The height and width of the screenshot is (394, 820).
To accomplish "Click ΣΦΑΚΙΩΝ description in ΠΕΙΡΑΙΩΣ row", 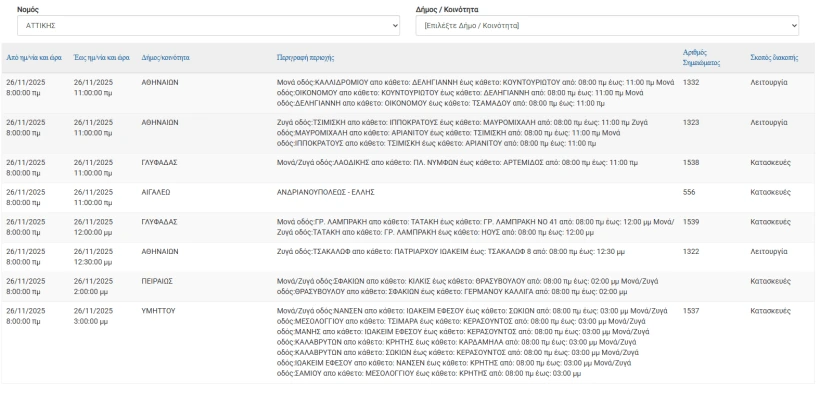I will click(x=468, y=287).
